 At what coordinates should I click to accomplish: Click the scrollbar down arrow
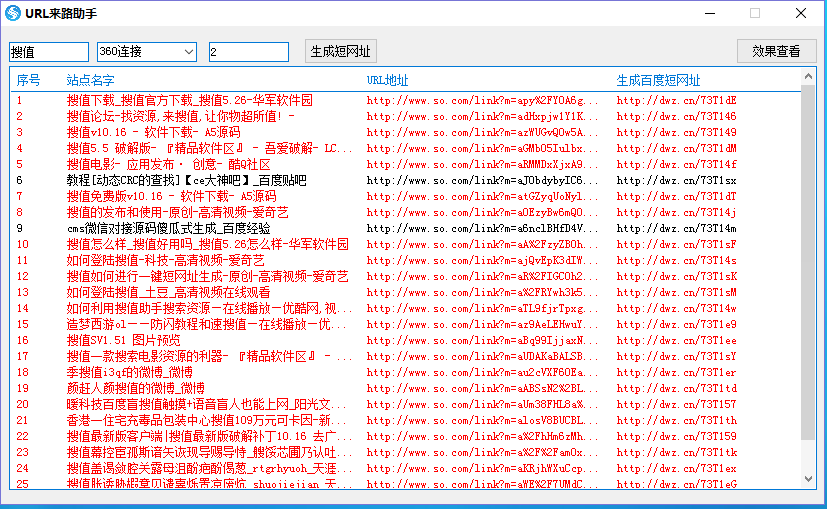point(808,479)
